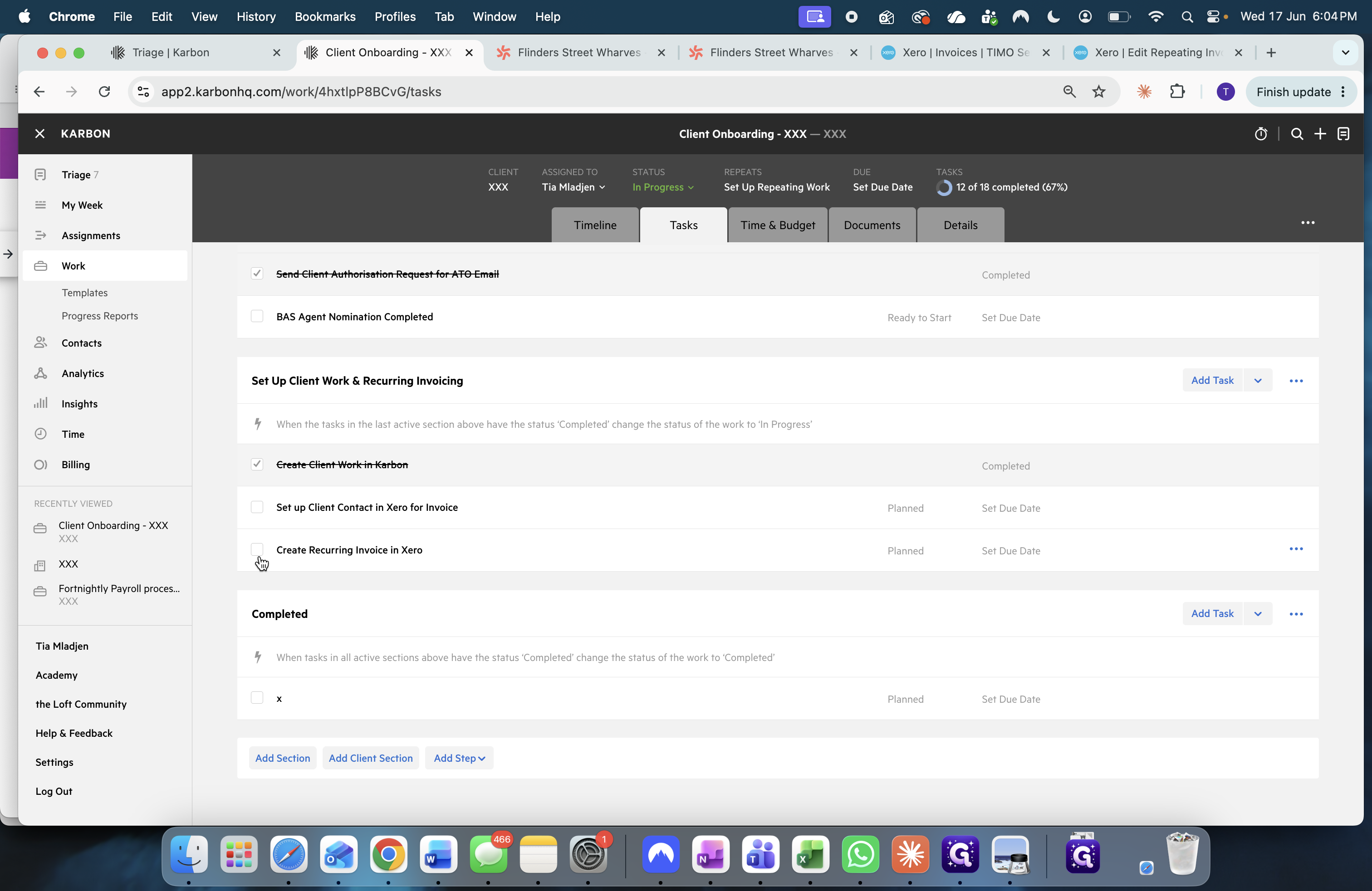Open the Karbon timer icon
The width and height of the screenshot is (1372, 891).
click(1261, 134)
